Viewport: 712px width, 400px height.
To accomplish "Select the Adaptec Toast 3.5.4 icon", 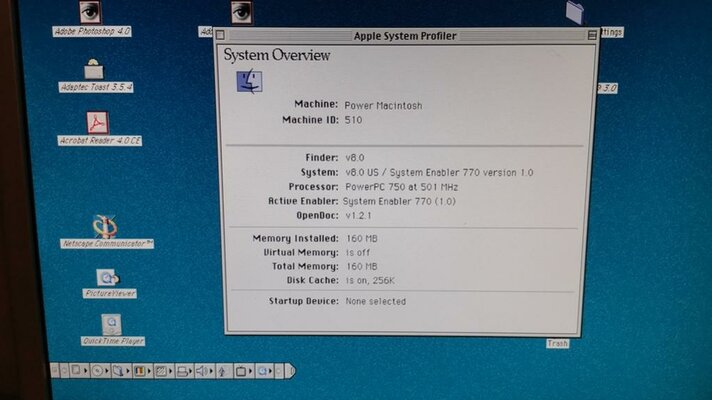I will click(x=94, y=69).
